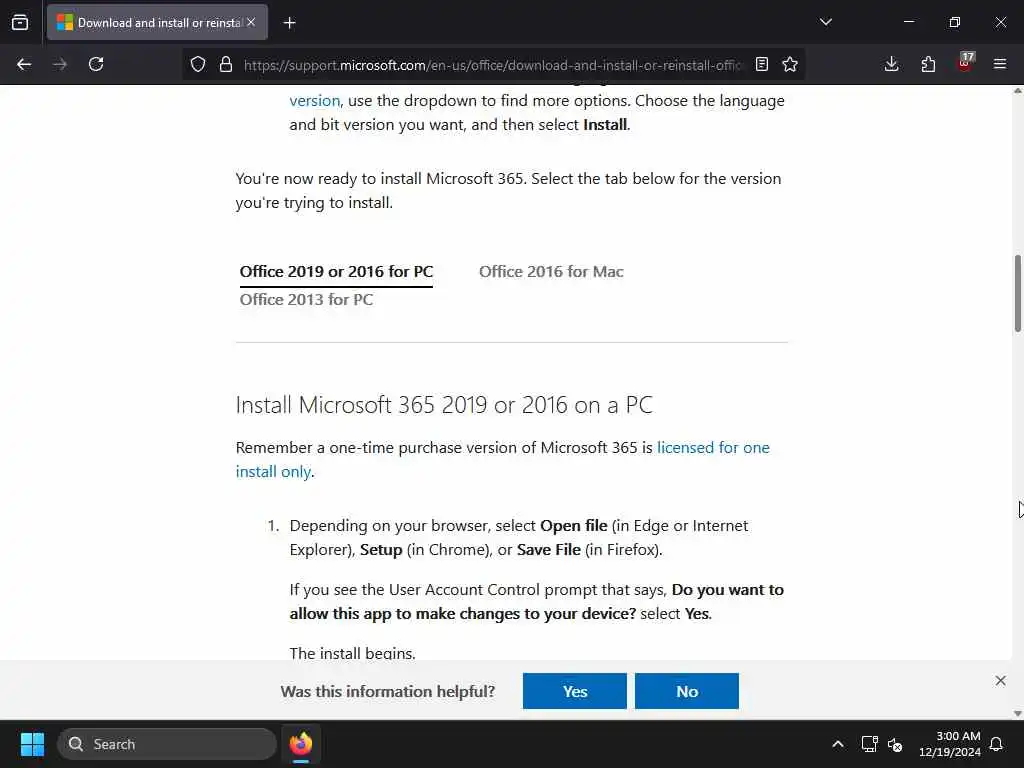Expand the list all tabs chevron

(x=825, y=22)
